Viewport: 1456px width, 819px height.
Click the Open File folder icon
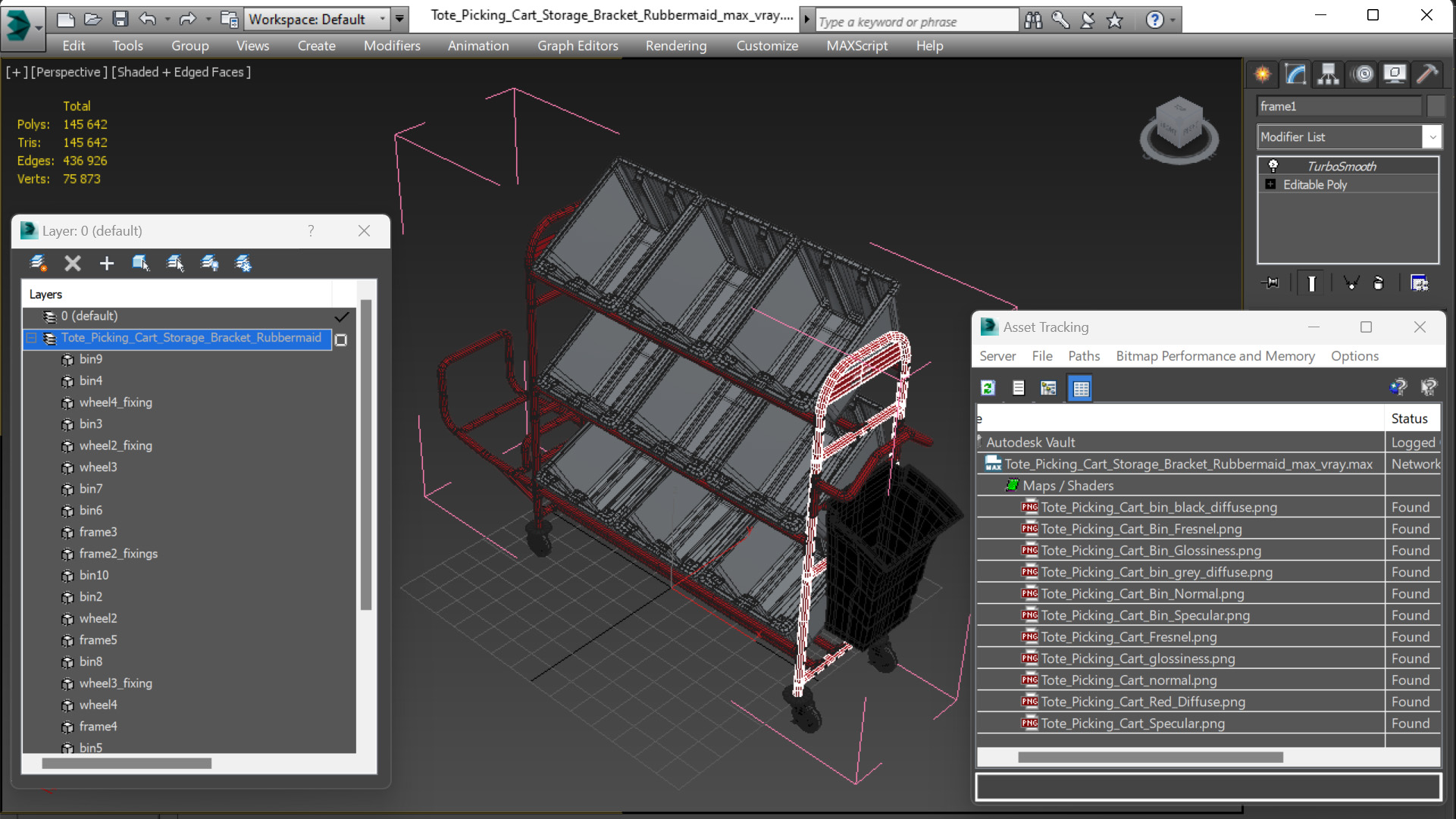(92, 19)
